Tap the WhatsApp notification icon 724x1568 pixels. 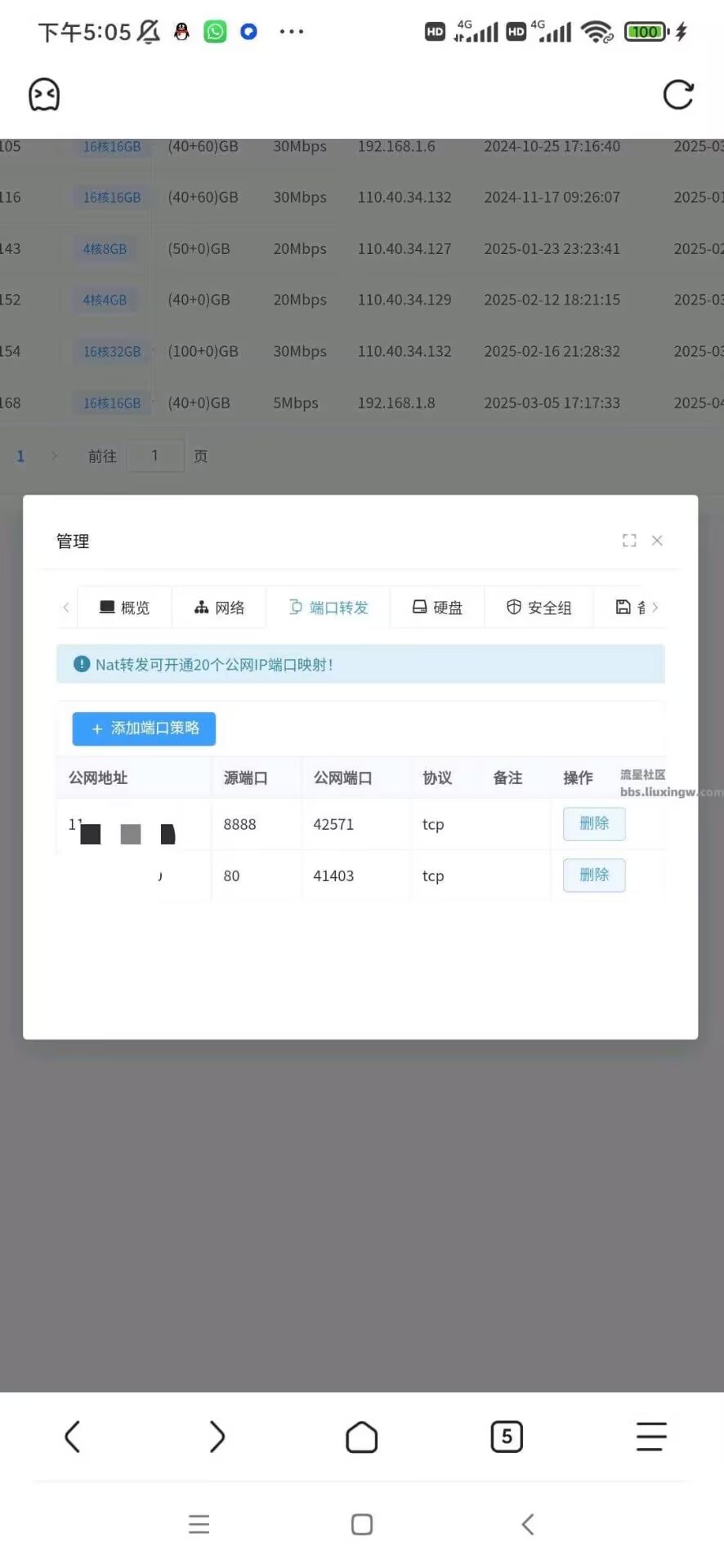pos(215,32)
